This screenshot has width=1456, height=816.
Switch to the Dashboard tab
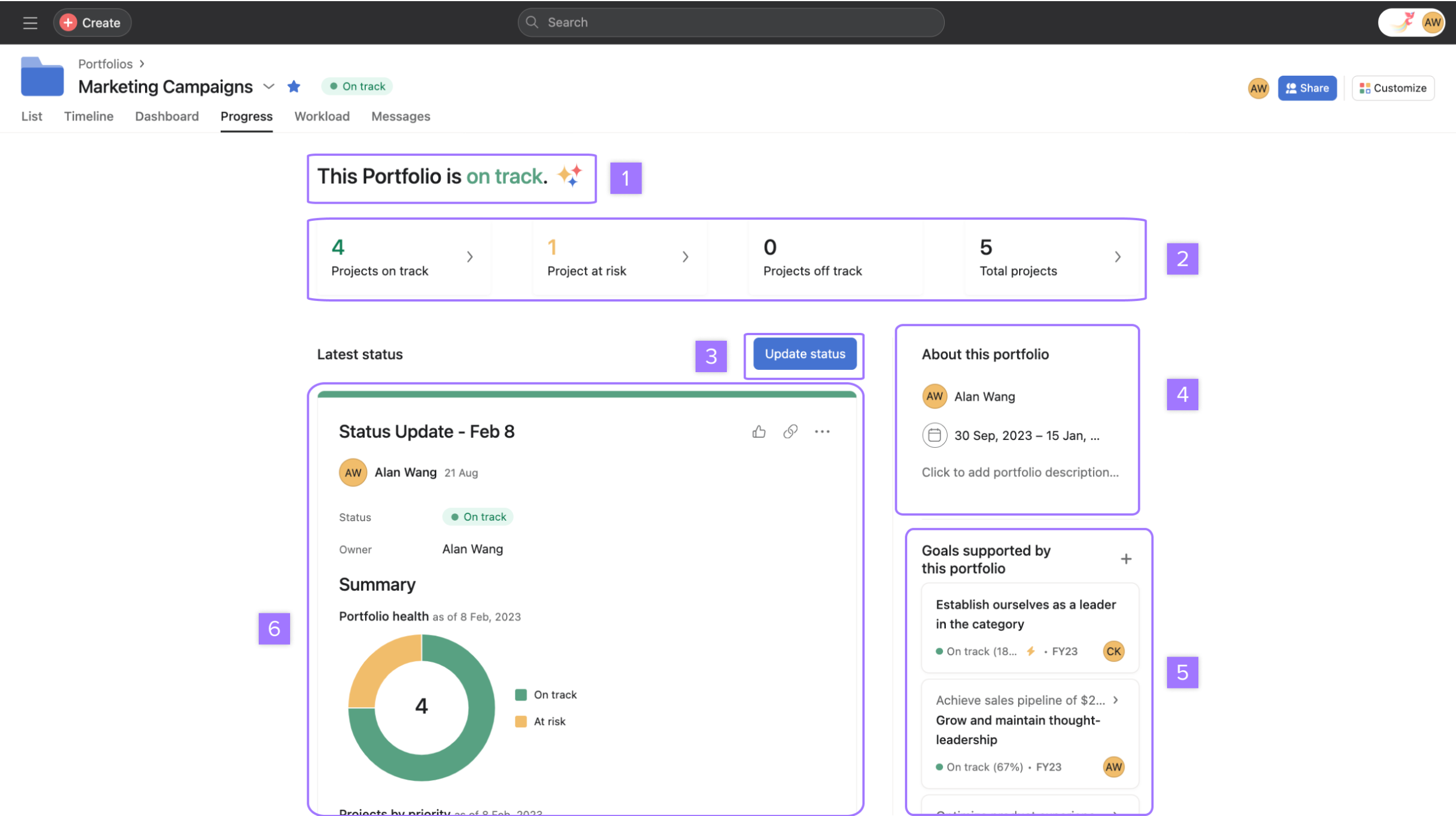(x=167, y=116)
